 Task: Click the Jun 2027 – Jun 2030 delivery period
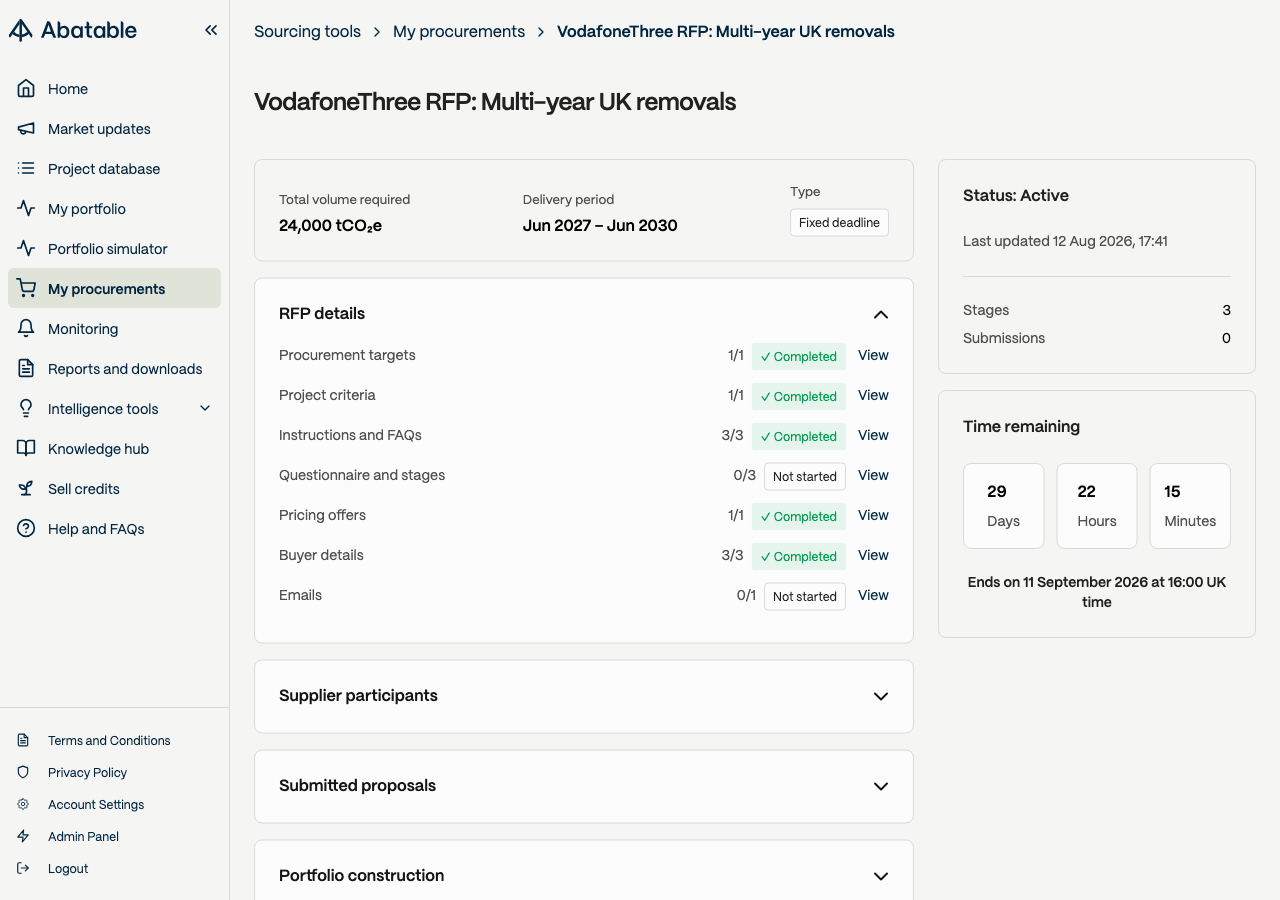600,226
